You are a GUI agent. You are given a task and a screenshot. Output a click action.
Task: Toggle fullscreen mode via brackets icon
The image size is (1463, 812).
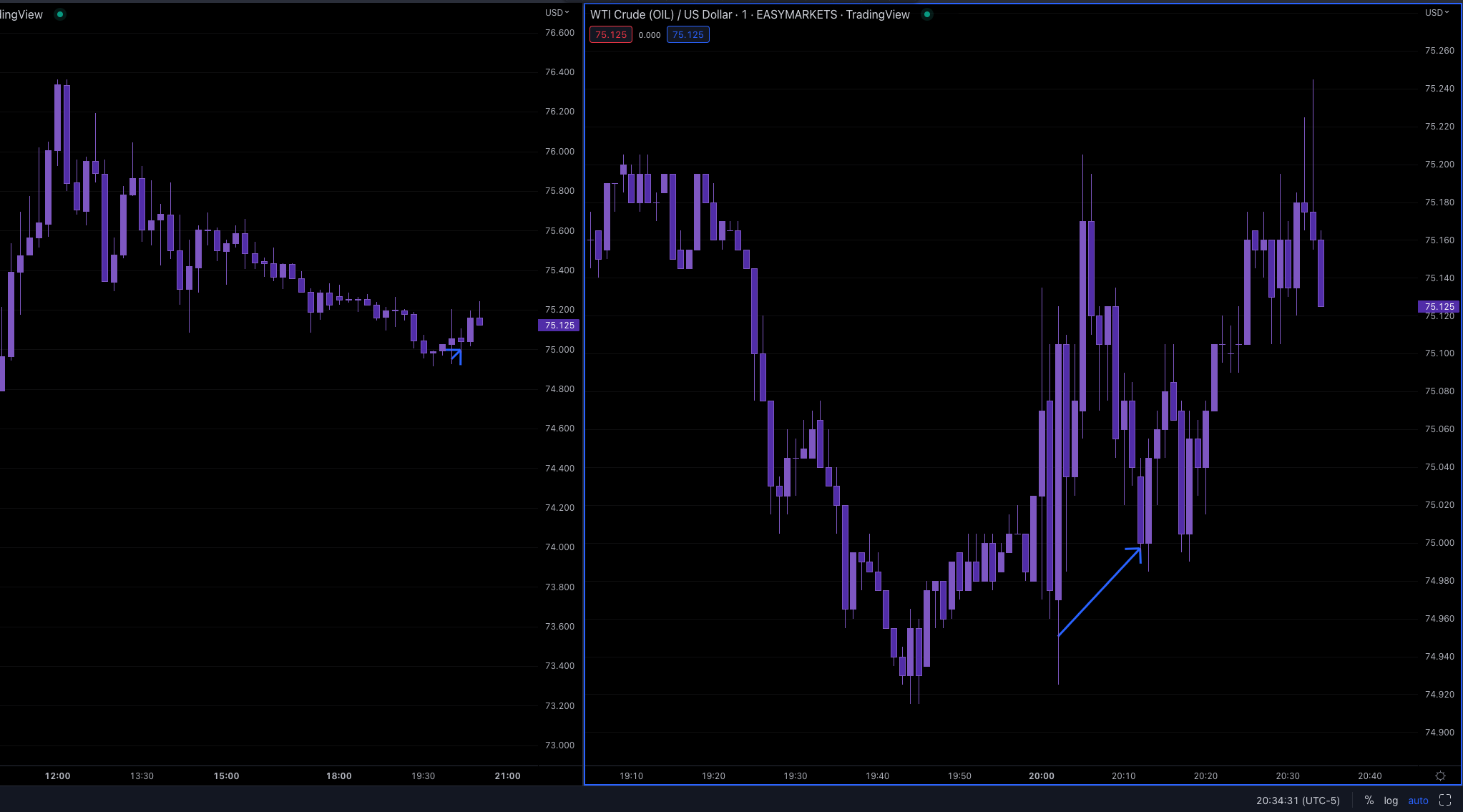pyautogui.click(x=1444, y=801)
